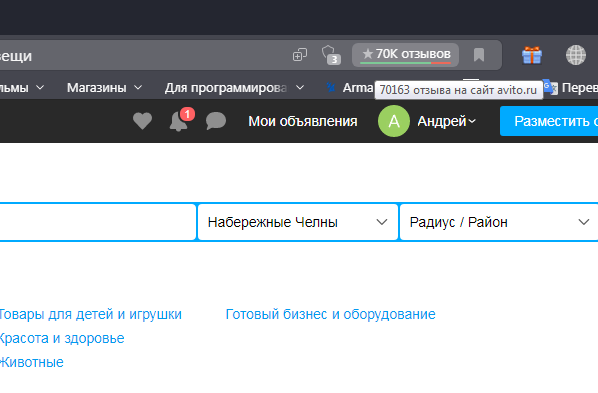Open Товары для детей и игрушки category
Screen dimensions: 598x393
pos(90,314)
